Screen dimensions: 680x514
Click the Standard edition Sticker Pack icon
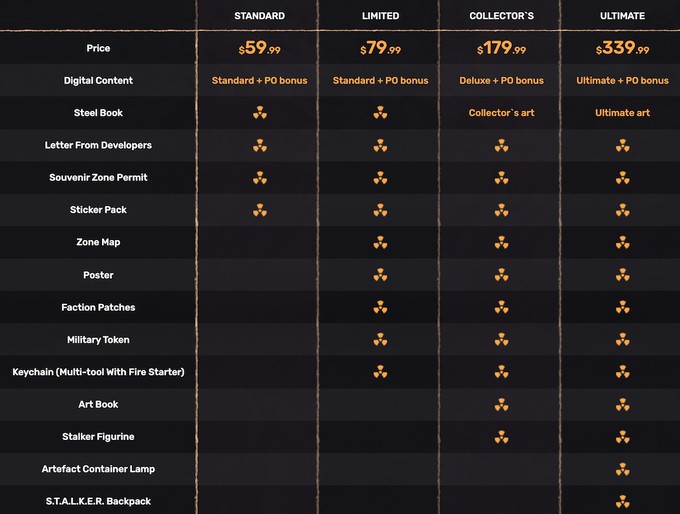[x=260, y=210]
